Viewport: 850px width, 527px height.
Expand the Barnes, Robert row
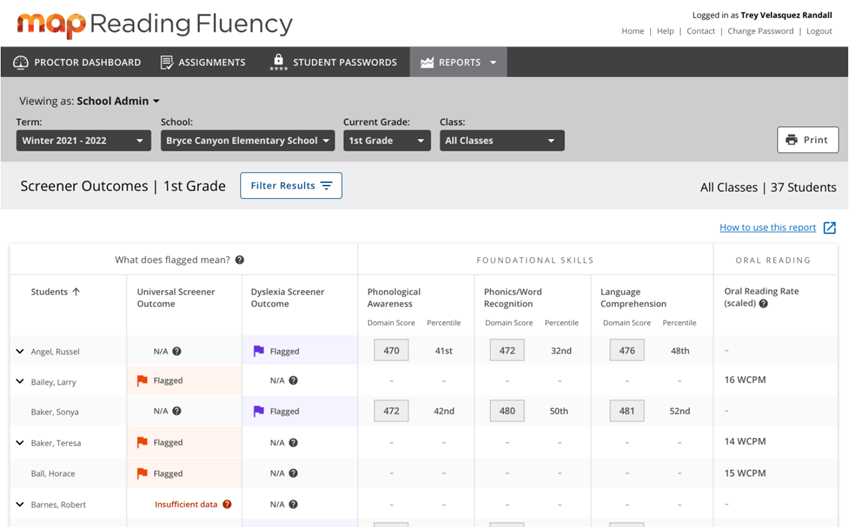20,504
